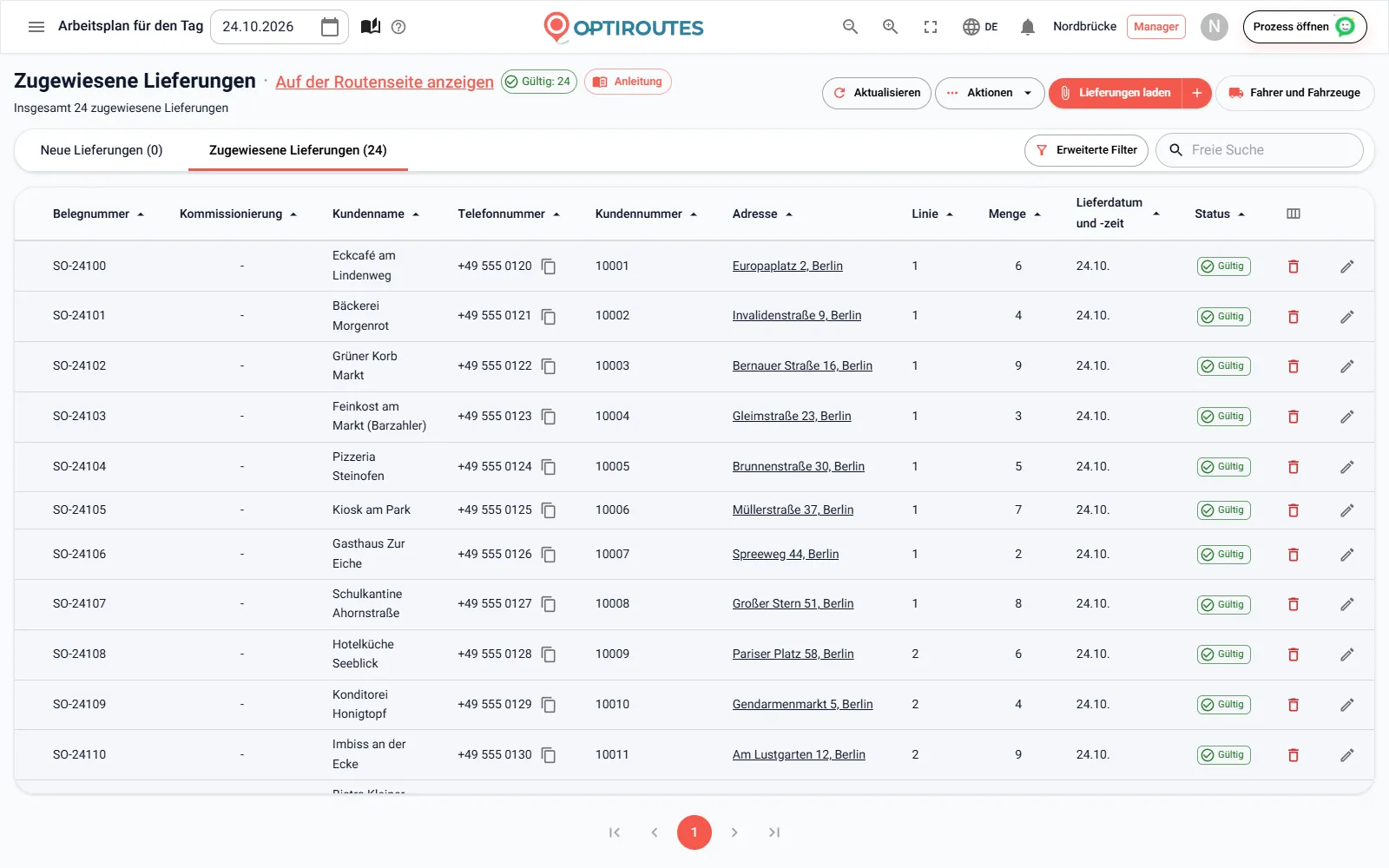1389x868 pixels.
Task: Open the calendar date picker icon
Action: (x=330, y=27)
